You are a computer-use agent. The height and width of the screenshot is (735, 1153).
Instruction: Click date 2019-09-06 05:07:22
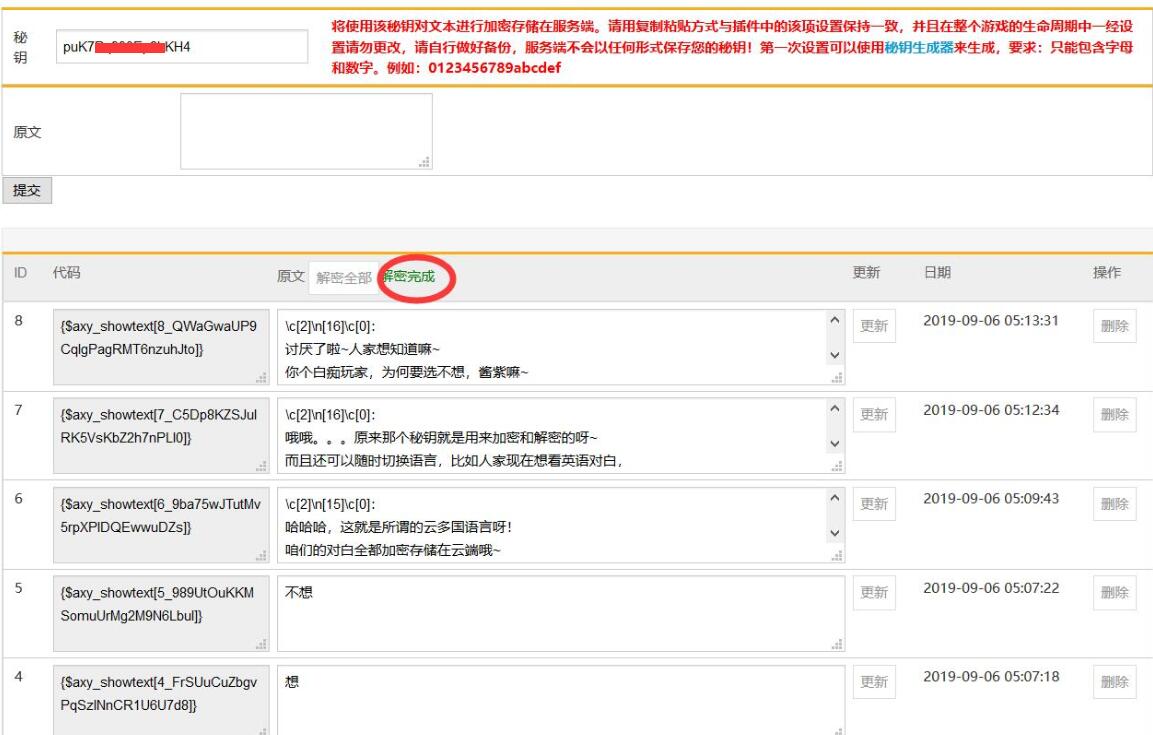pos(990,588)
